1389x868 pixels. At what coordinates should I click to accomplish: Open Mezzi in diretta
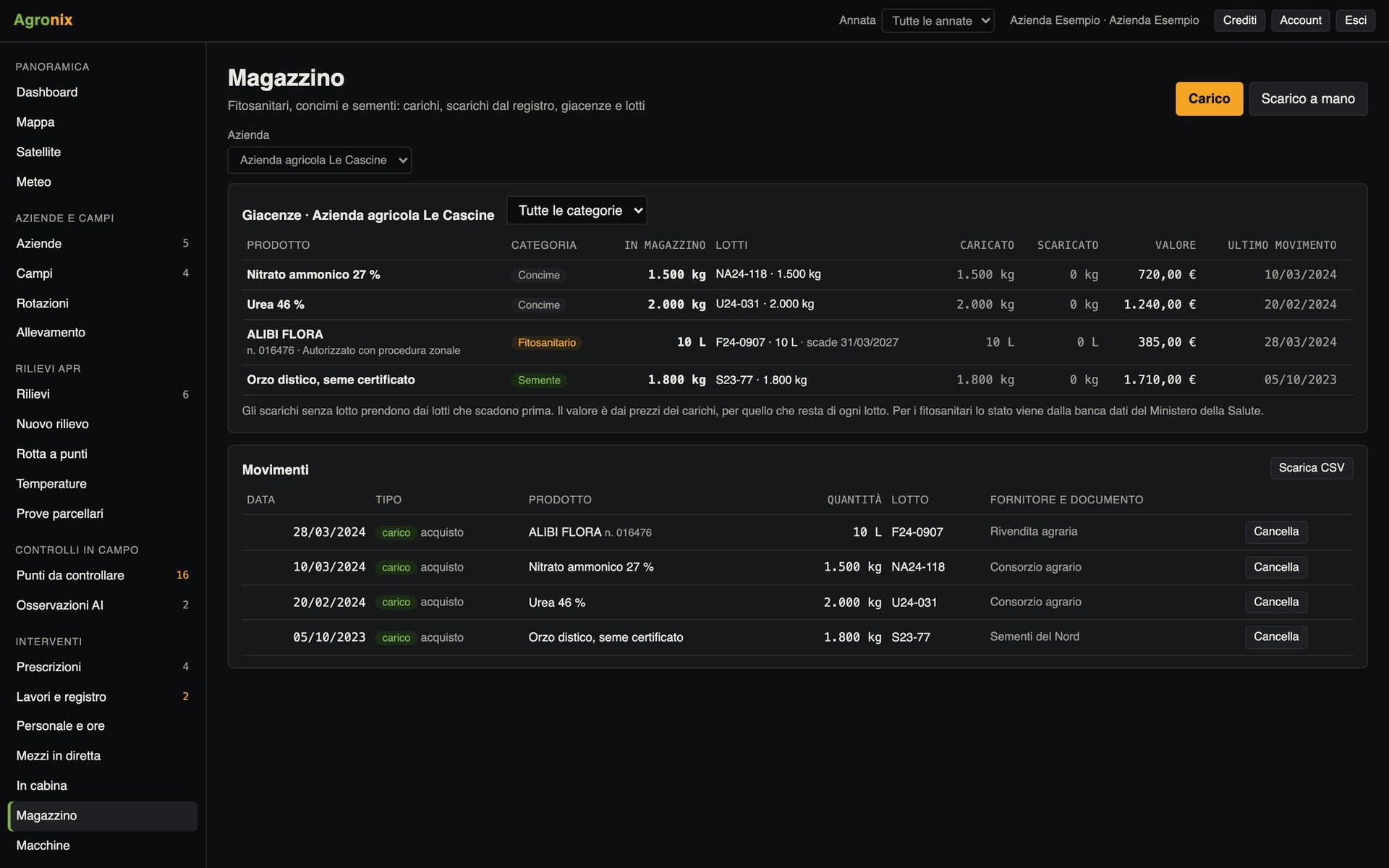click(x=103, y=756)
